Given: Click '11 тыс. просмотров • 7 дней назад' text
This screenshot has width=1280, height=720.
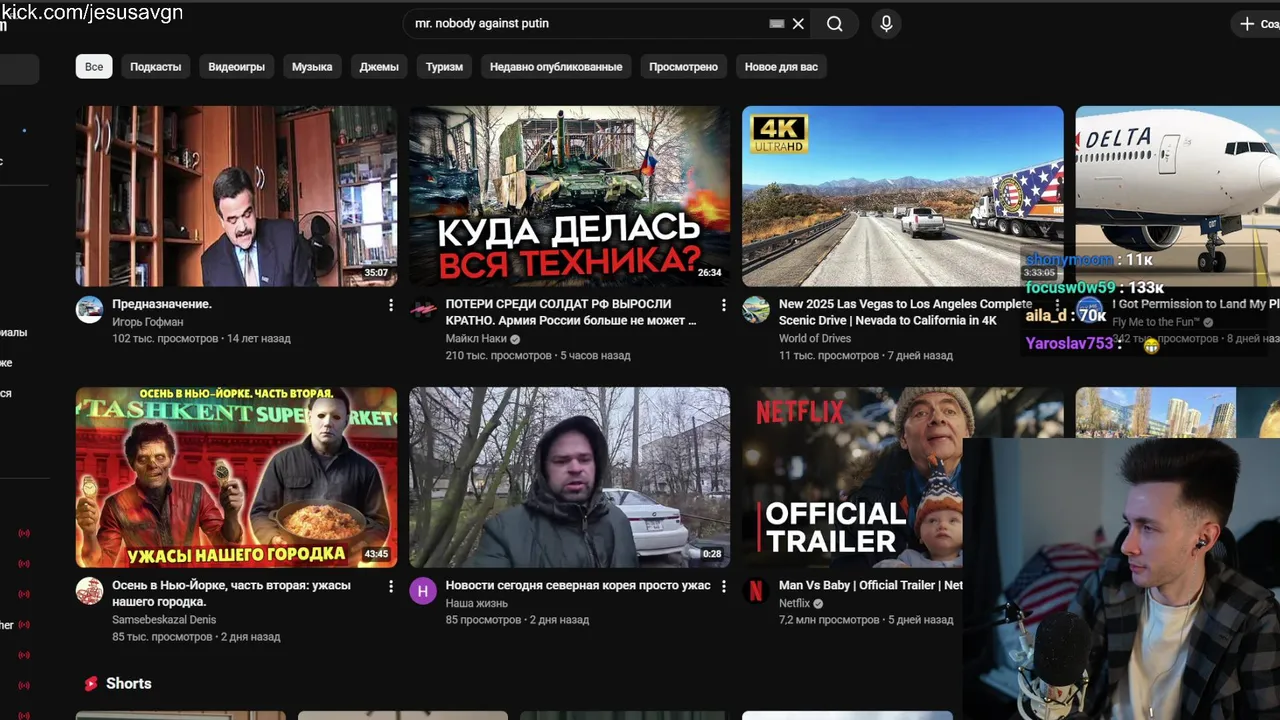Looking at the screenshot, I should (x=865, y=356).
